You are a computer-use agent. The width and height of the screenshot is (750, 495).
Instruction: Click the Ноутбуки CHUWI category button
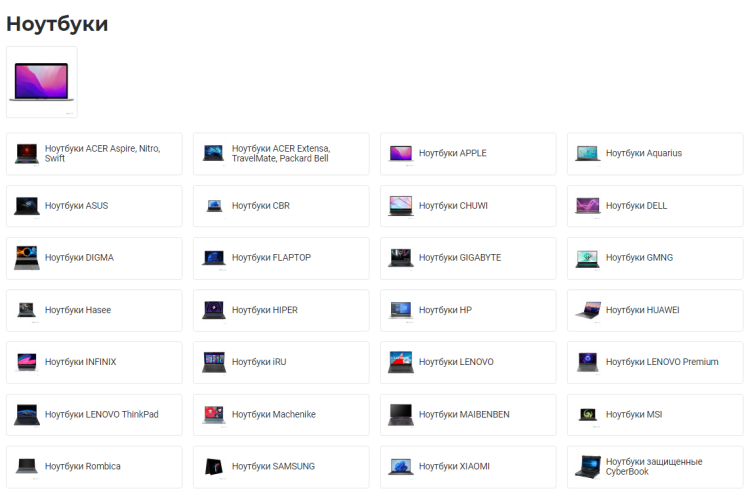[453, 206]
